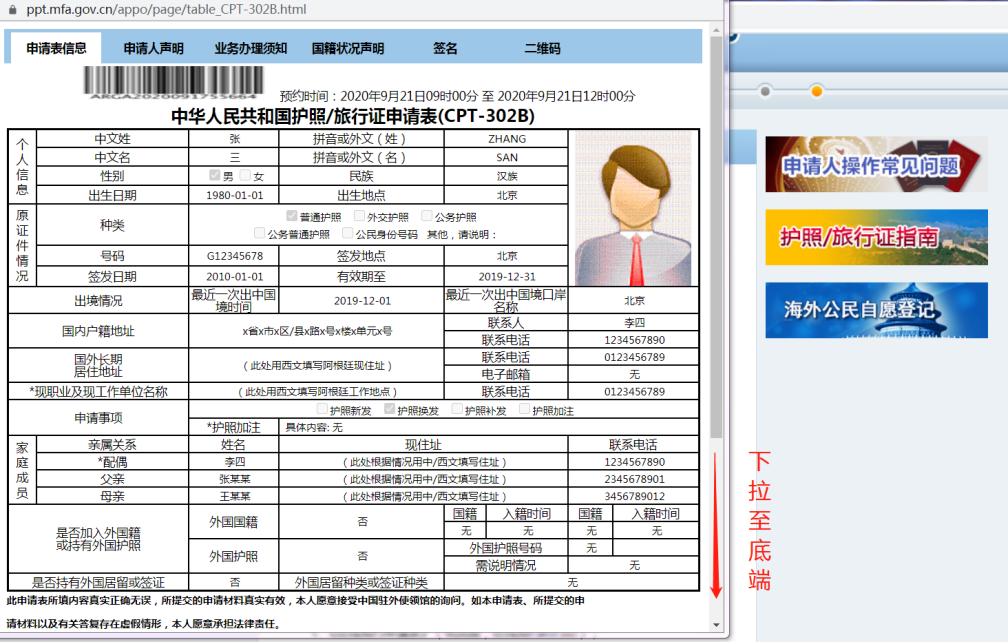Select the 护照换发 checkbox

[390, 409]
